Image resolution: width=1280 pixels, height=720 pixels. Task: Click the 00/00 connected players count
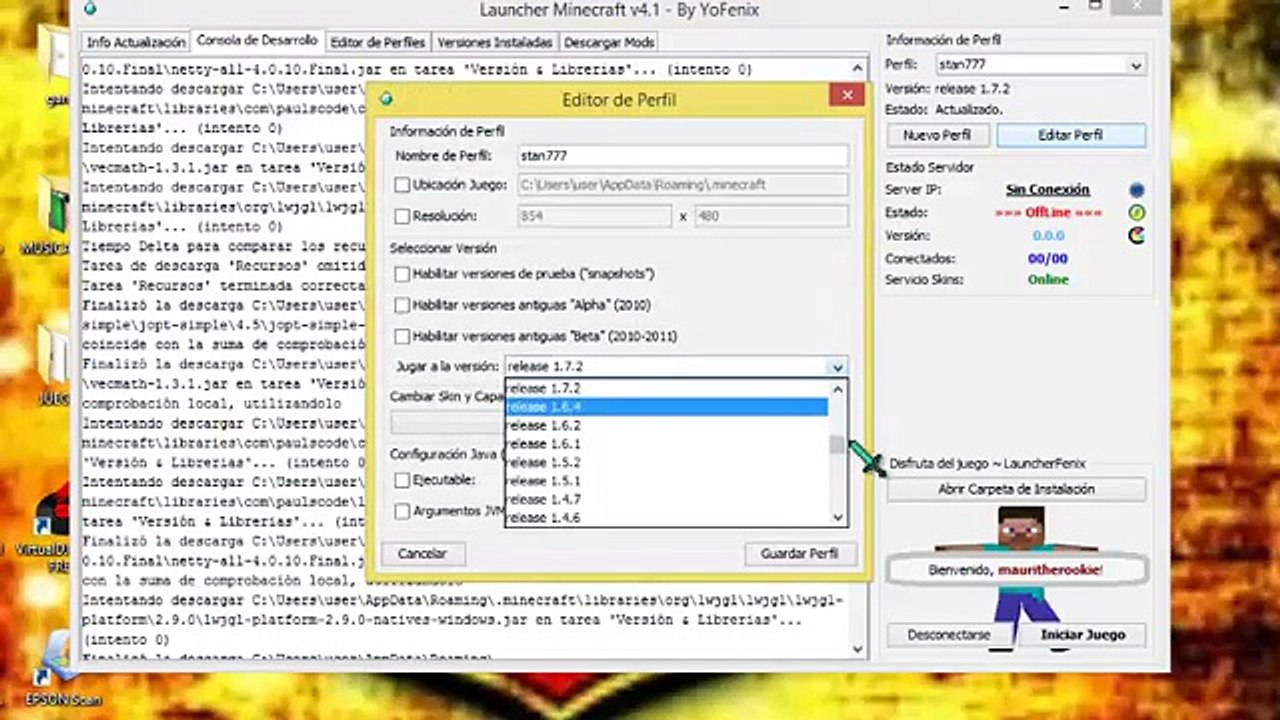(x=1048, y=258)
